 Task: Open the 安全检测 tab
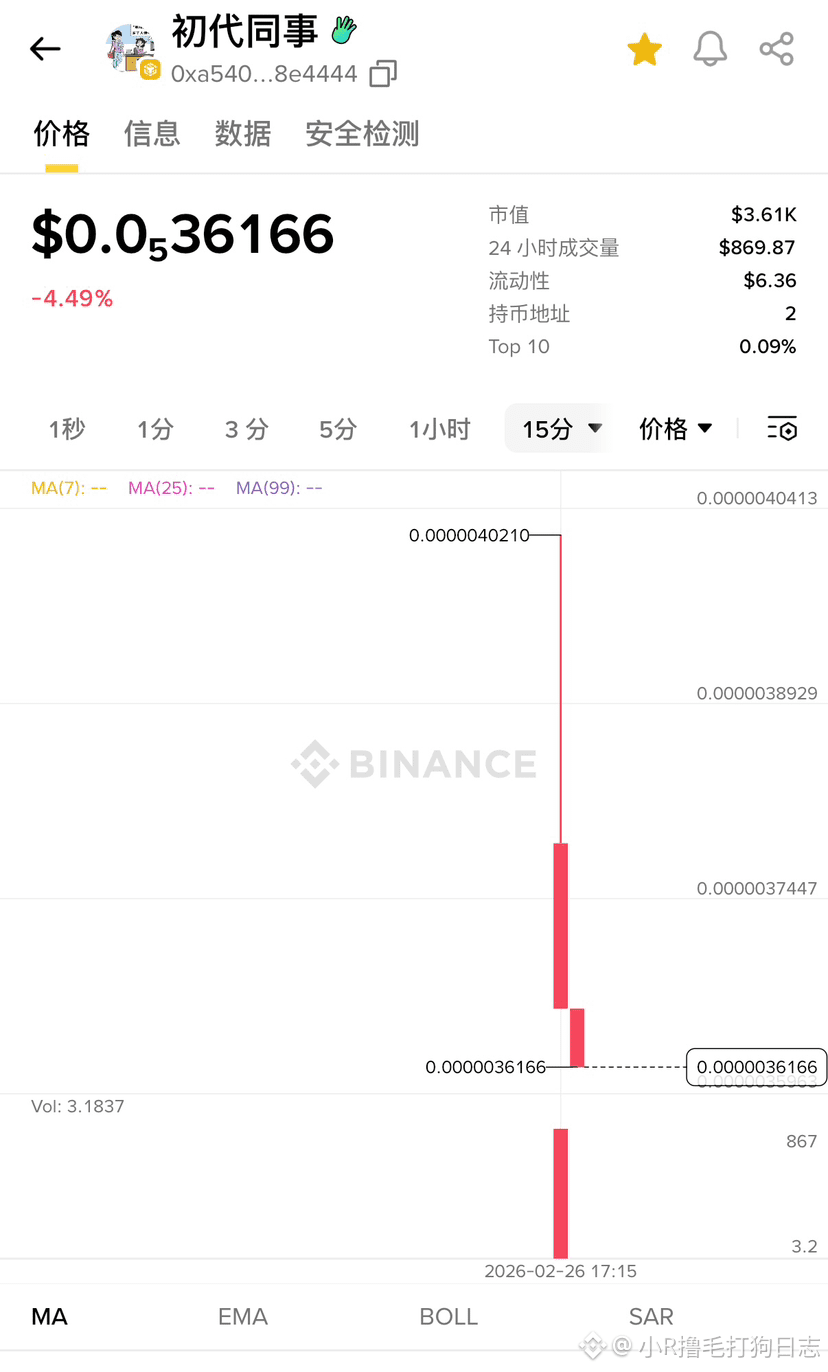(x=362, y=133)
